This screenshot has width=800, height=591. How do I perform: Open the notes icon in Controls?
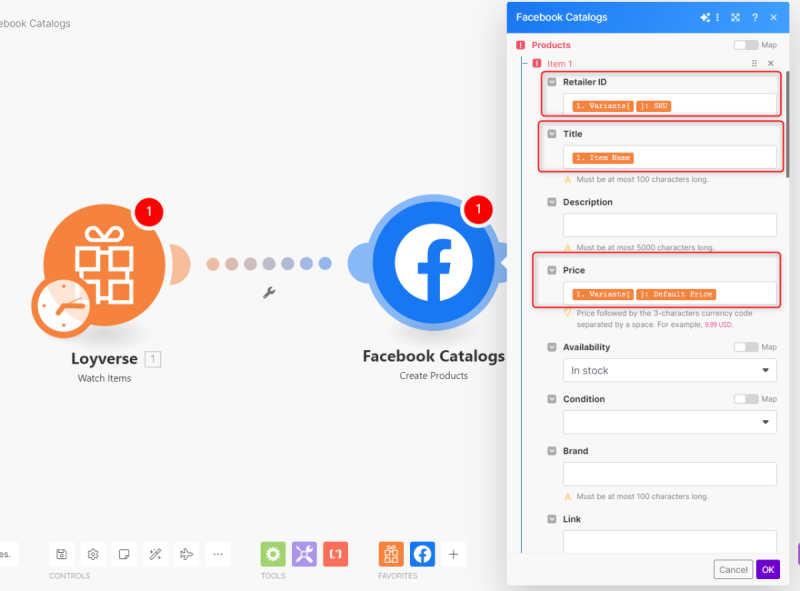pyautogui.click(x=124, y=554)
